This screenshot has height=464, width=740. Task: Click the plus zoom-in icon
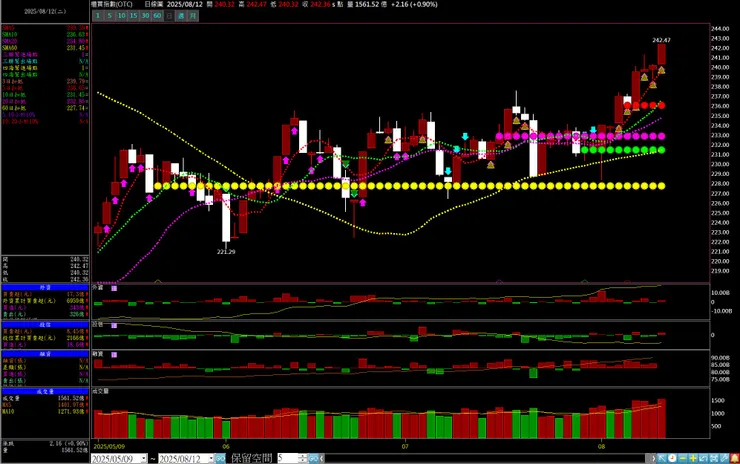693,458
